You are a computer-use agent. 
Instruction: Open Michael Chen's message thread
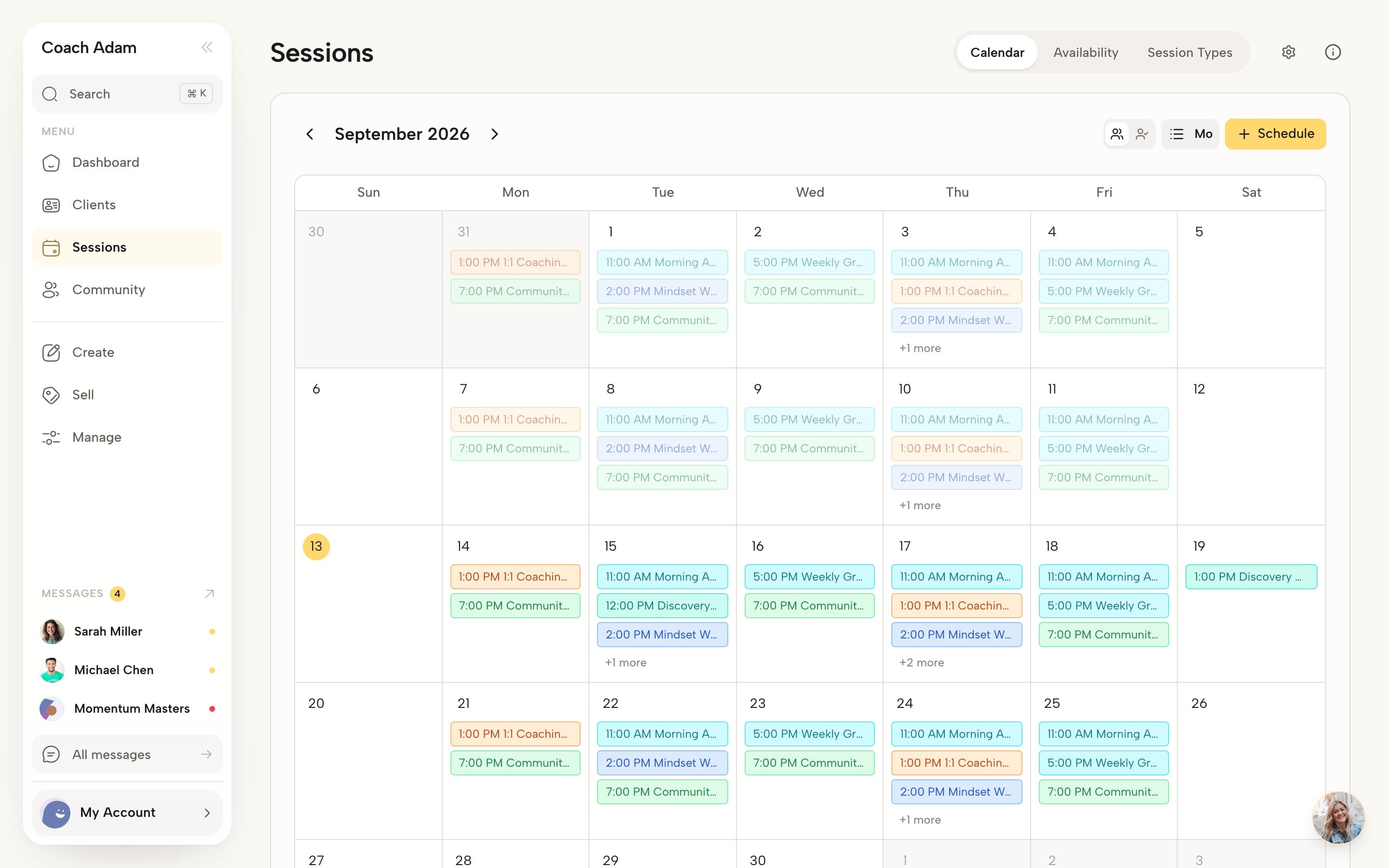[127, 670]
